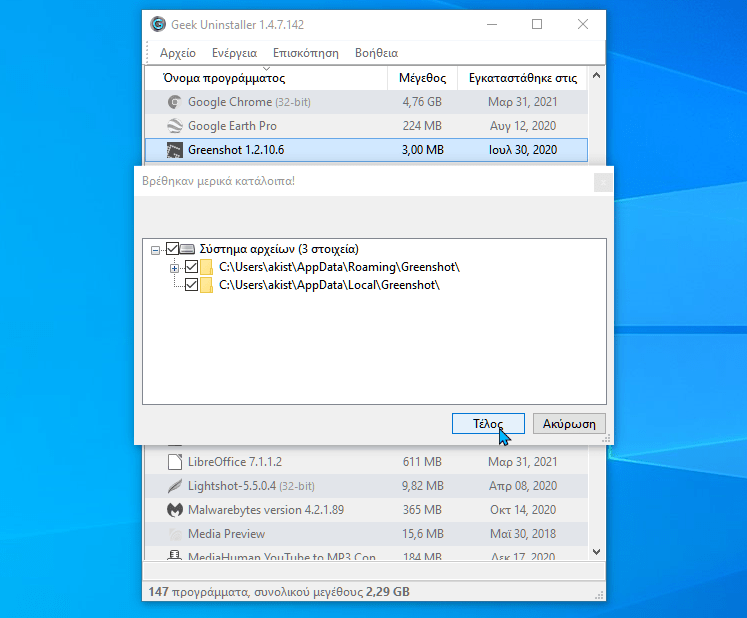
Task: Select the Σύστημα αρχείων (3 στοιχεία) label
Action: click(x=279, y=249)
